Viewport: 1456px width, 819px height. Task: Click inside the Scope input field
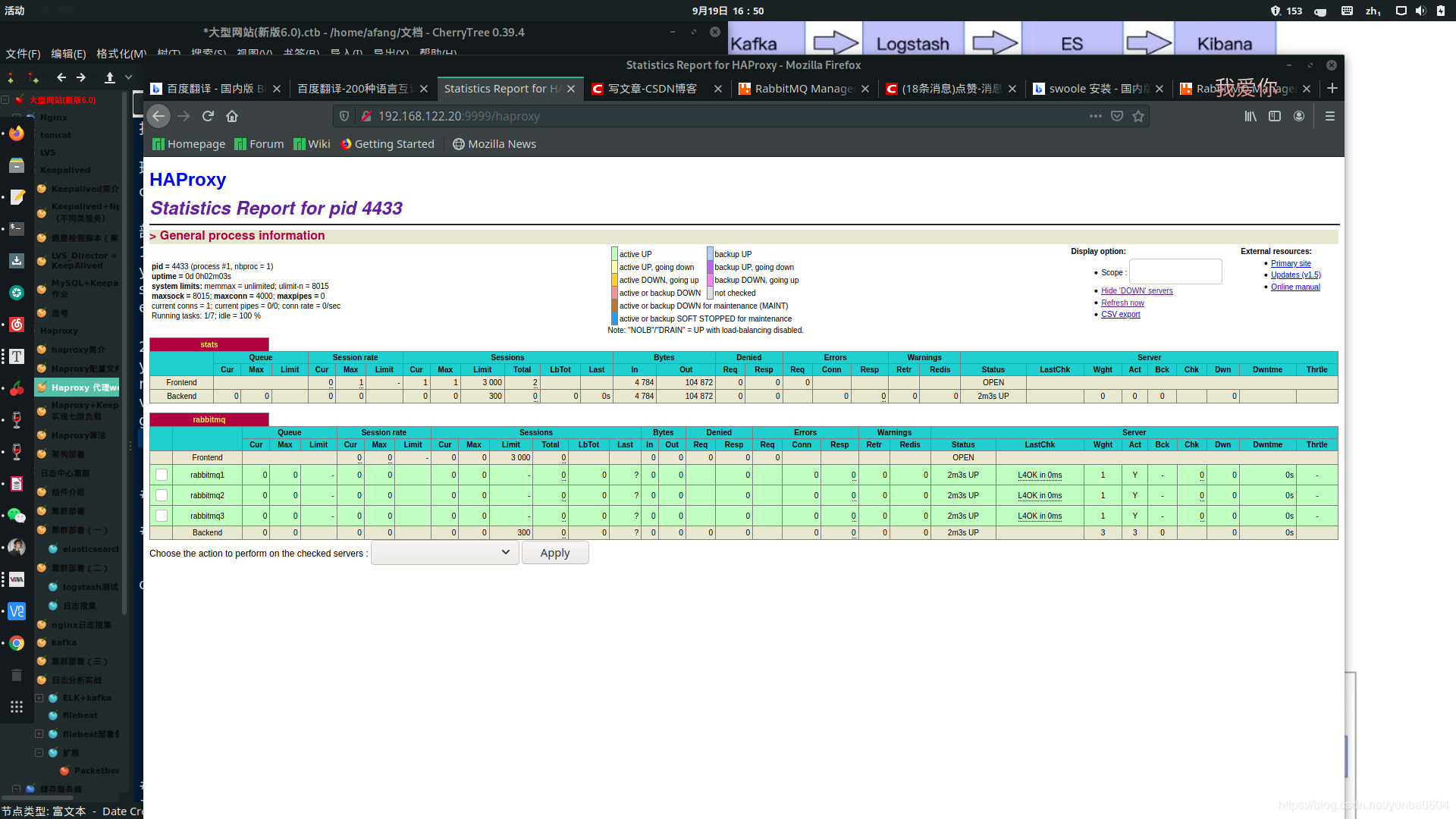tap(1175, 271)
